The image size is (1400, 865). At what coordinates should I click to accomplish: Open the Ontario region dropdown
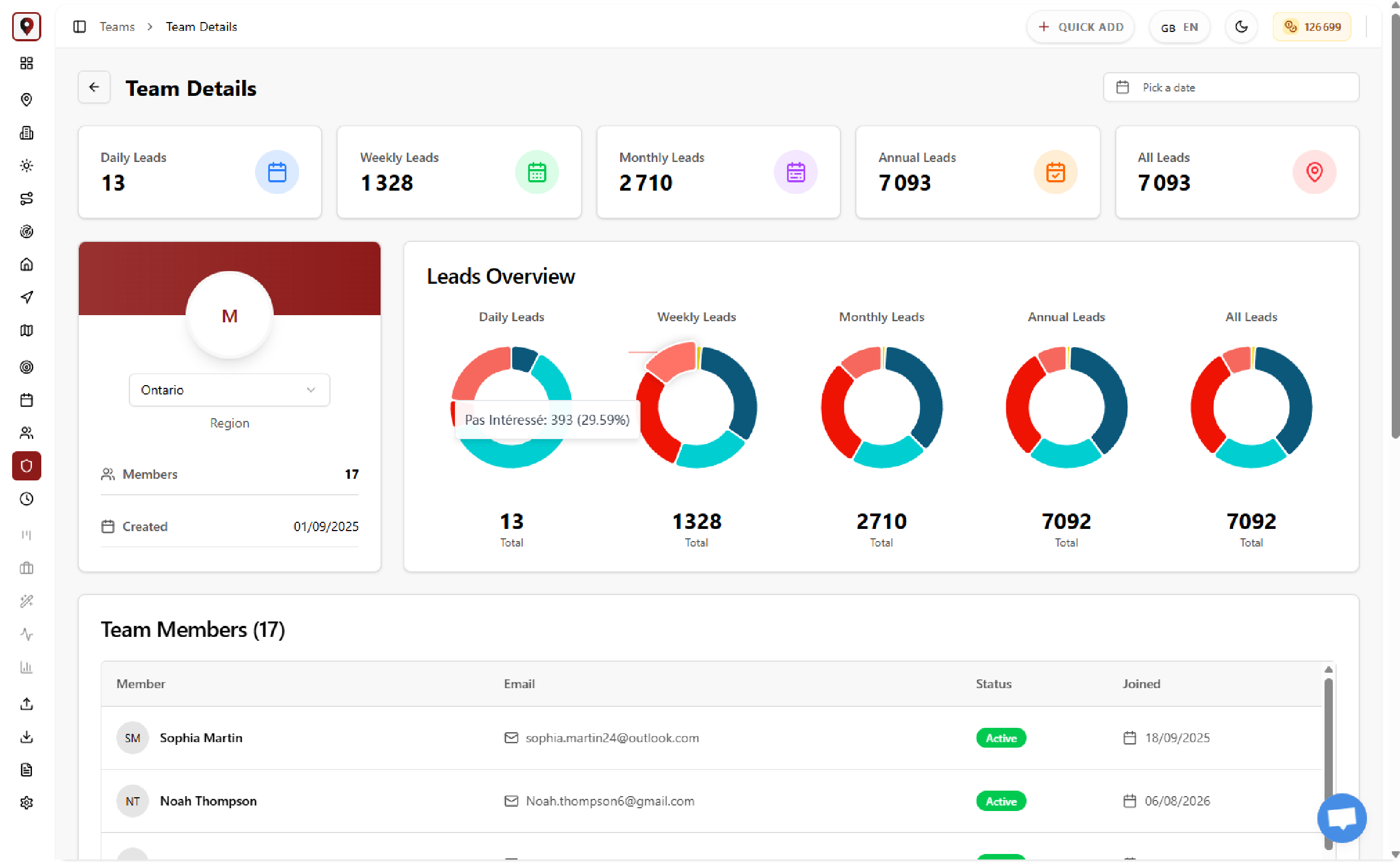pos(229,390)
